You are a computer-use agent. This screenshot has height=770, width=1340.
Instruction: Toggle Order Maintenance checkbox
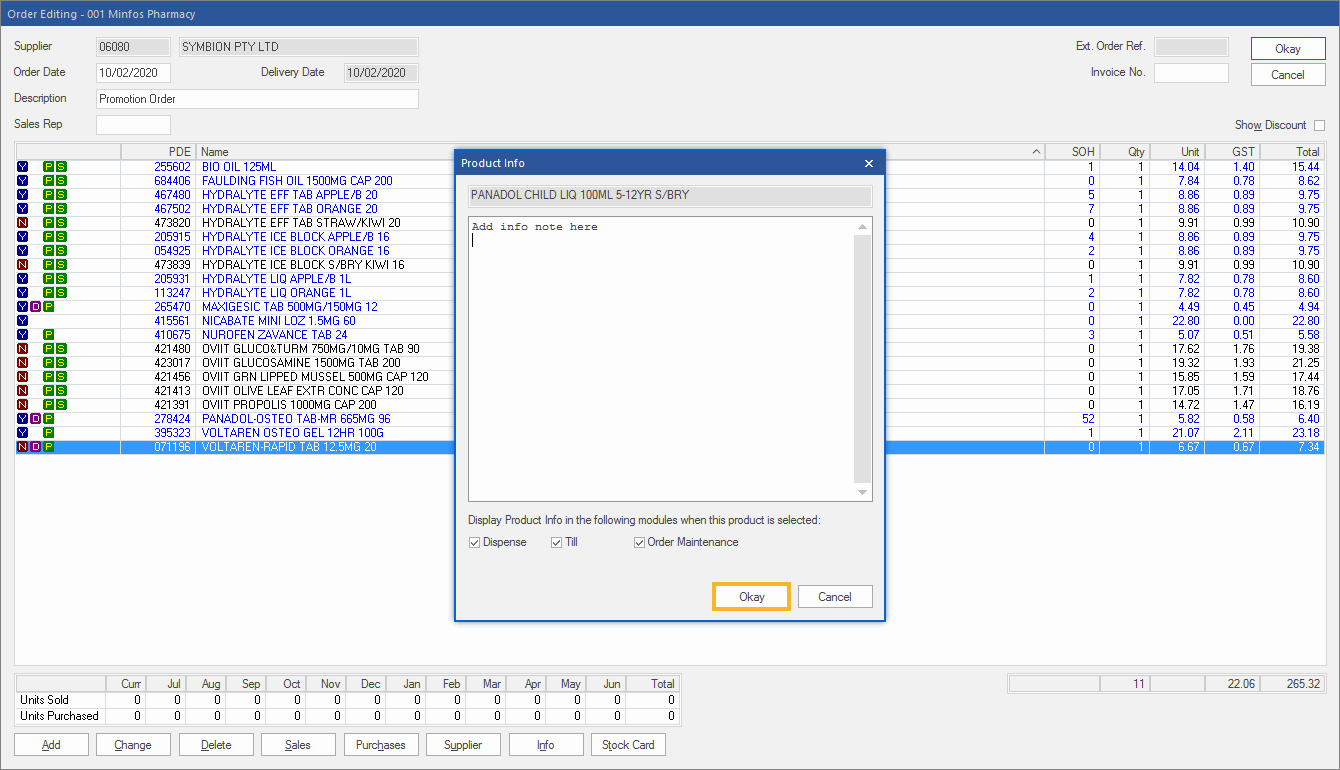[639, 542]
